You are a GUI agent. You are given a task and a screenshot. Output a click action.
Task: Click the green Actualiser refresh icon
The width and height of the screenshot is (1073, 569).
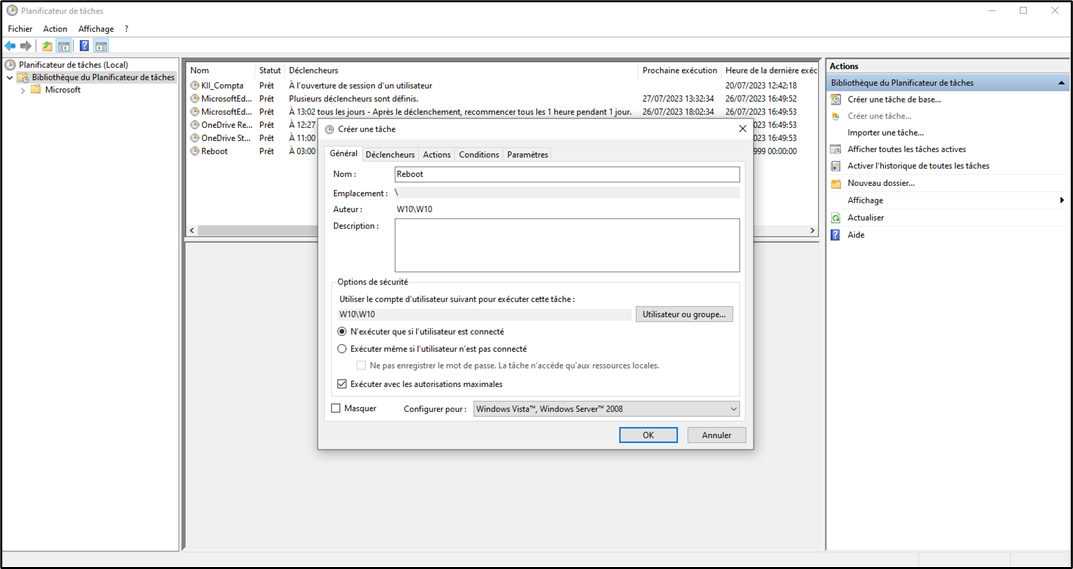(836, 218)
